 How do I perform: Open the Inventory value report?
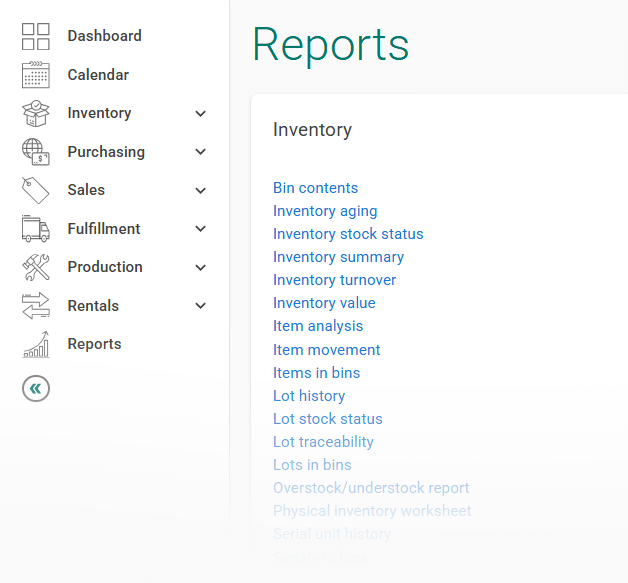[x=324, y=303]
